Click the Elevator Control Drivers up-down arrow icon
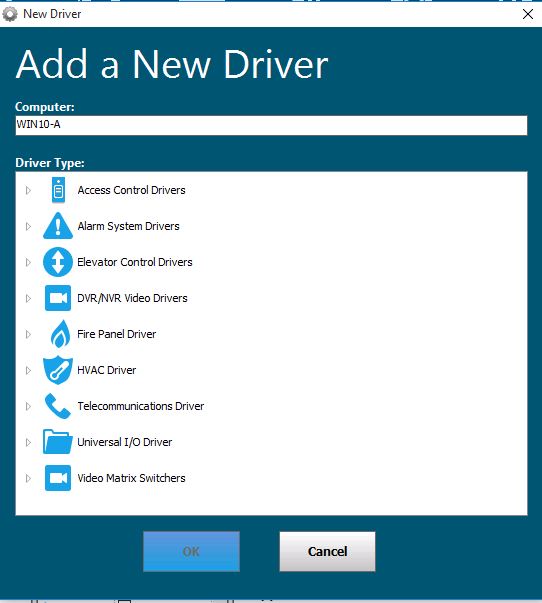Screen dimensions: 542x603 (x=58, y=262)
